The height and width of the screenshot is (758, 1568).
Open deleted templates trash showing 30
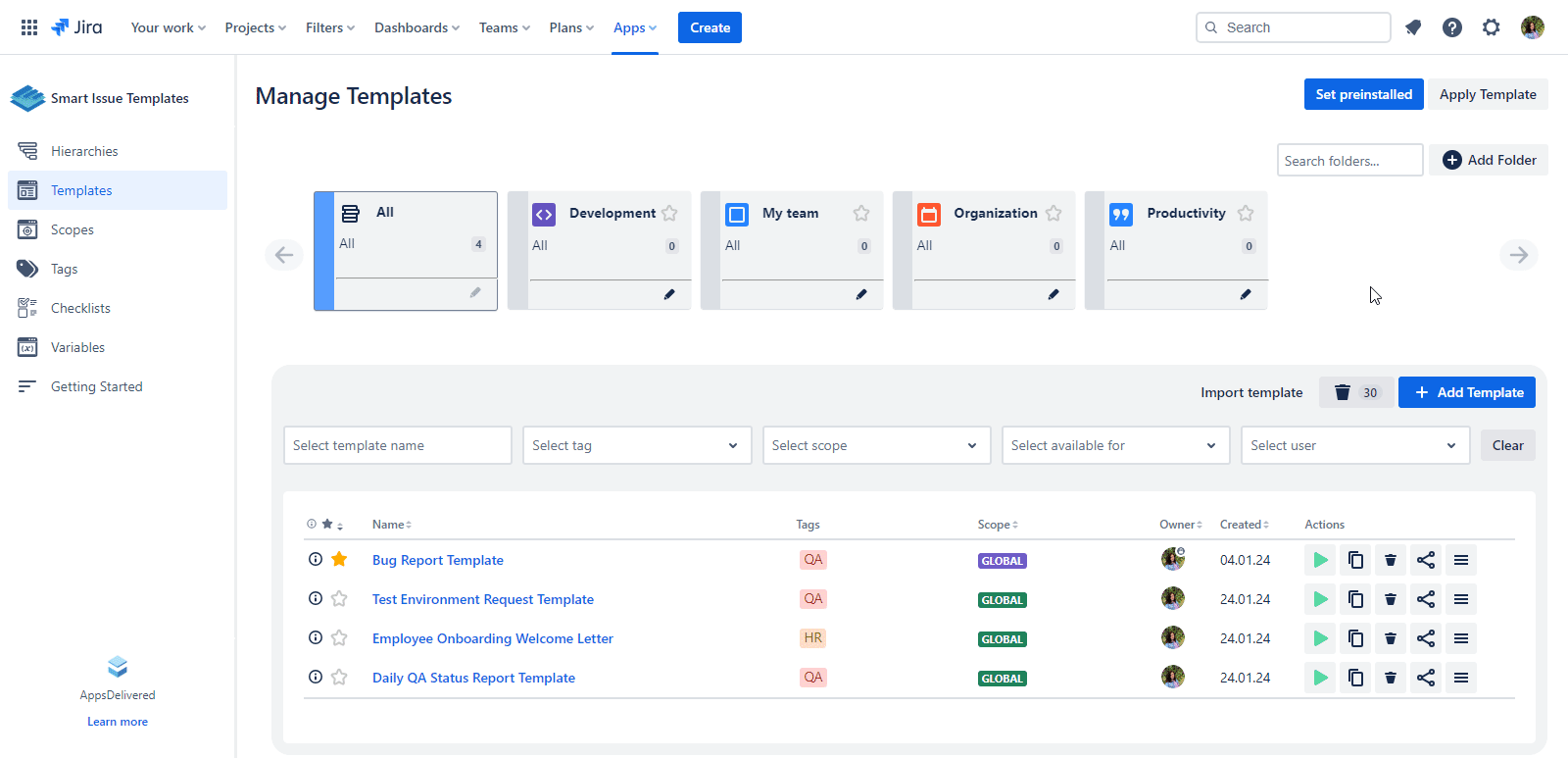click(1355, 392)
